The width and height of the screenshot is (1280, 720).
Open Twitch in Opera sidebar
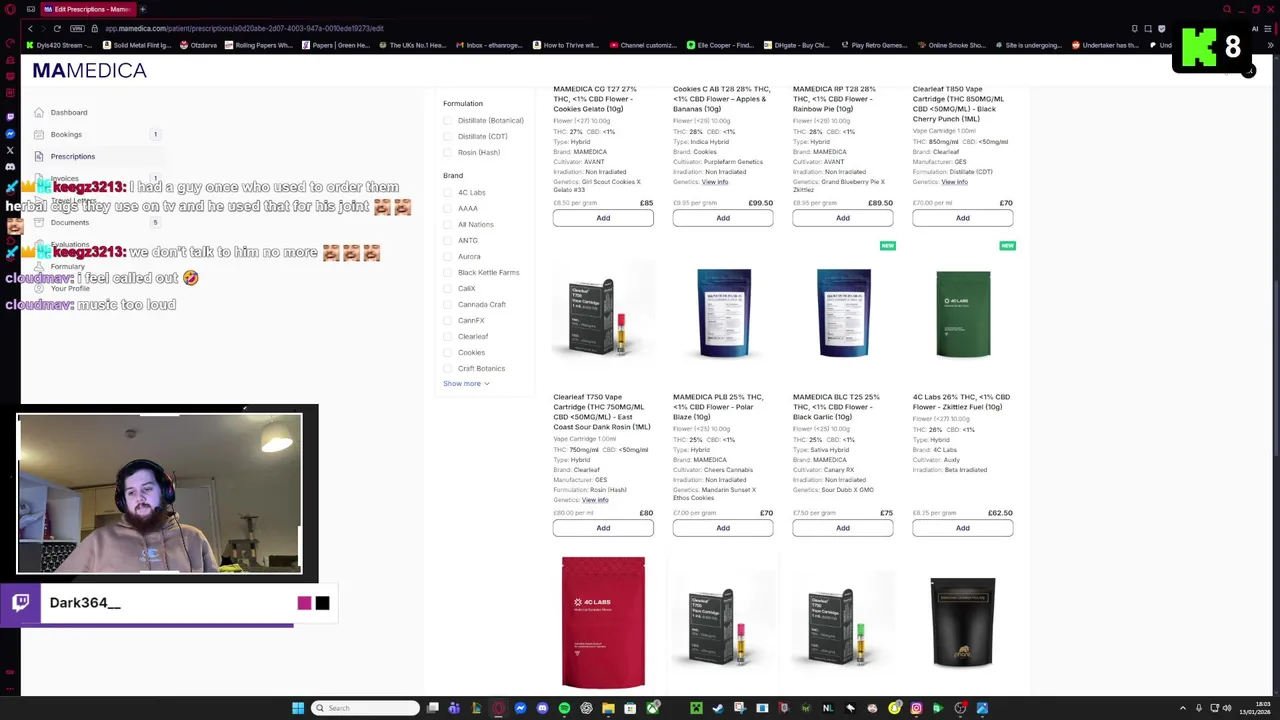point(10,116)
